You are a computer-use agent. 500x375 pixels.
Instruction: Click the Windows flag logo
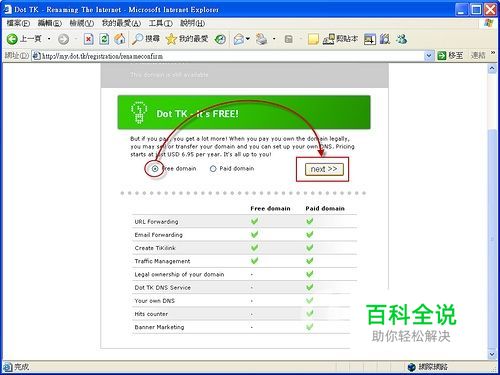click(489, 23)
